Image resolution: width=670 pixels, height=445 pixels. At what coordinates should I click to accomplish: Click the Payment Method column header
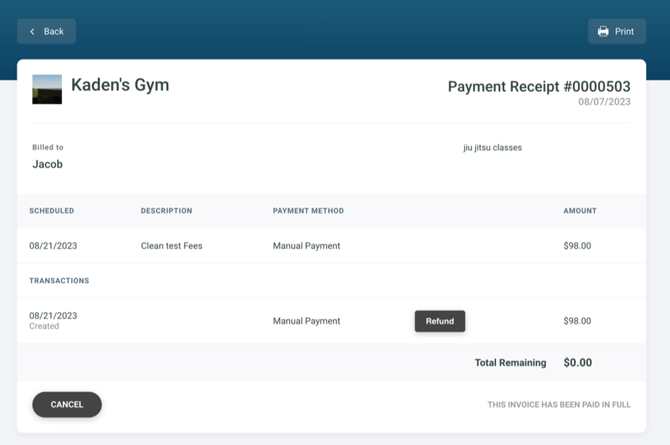pyautogui.click(x=308, y=211)
